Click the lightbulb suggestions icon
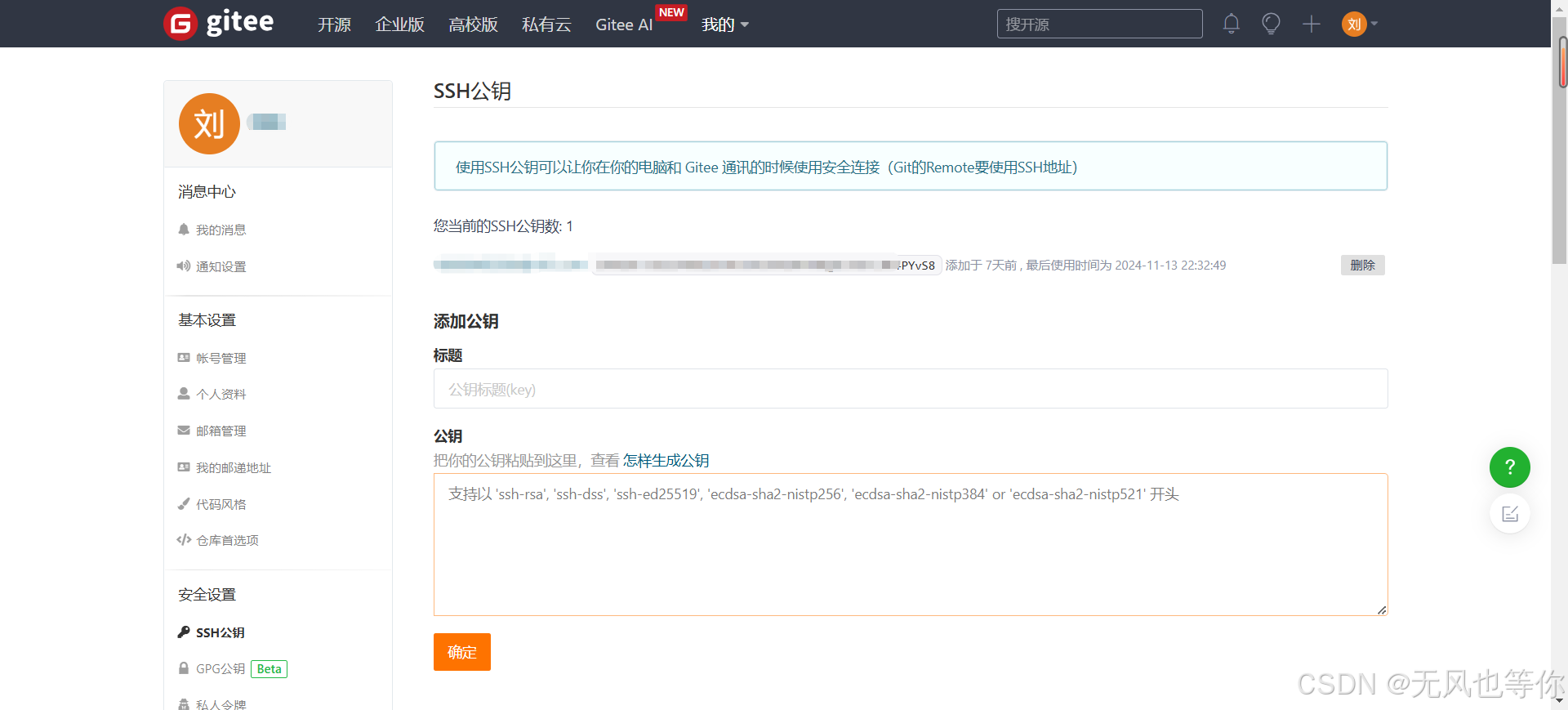Viewport: 1568px width, 710px height. pos(1271,24)
